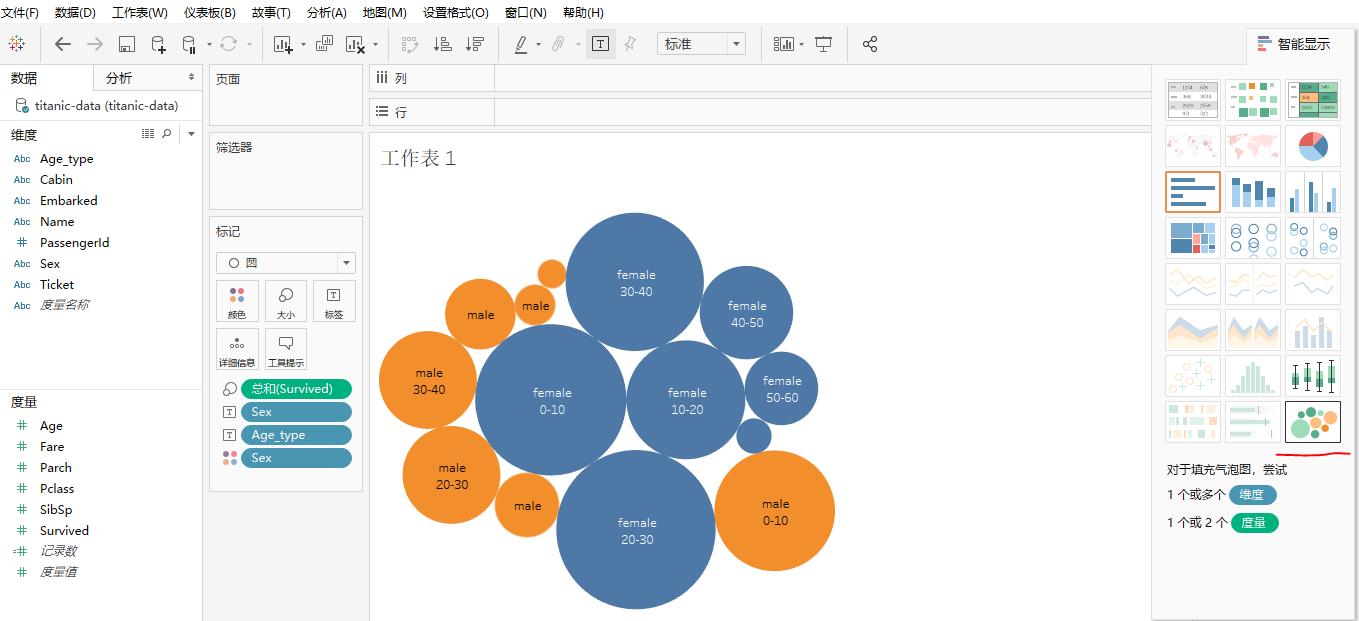Click the Sex pill with color dots icon
Image resolution: width=1359 pixels, height=621 pixels.
[296, 458]
